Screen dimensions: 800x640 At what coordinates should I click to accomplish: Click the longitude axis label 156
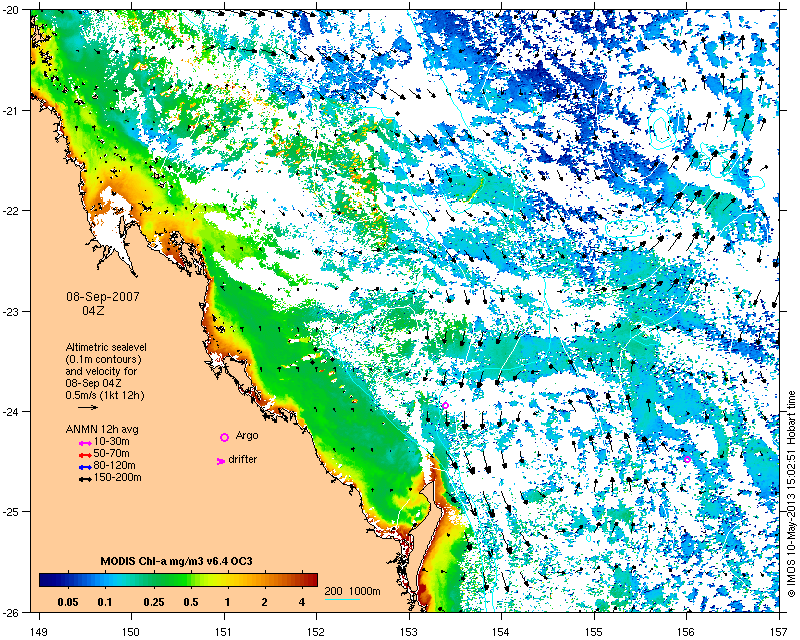coord(687,631)
